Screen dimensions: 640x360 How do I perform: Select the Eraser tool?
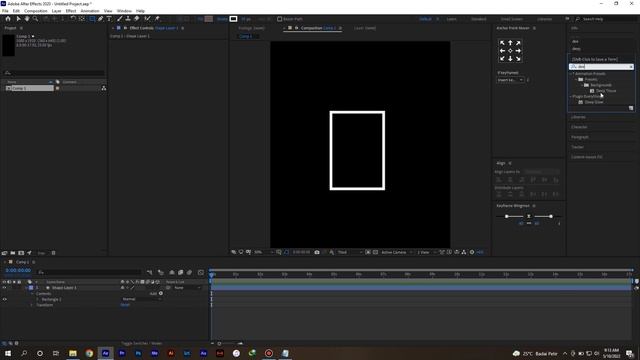click(137, 19)
